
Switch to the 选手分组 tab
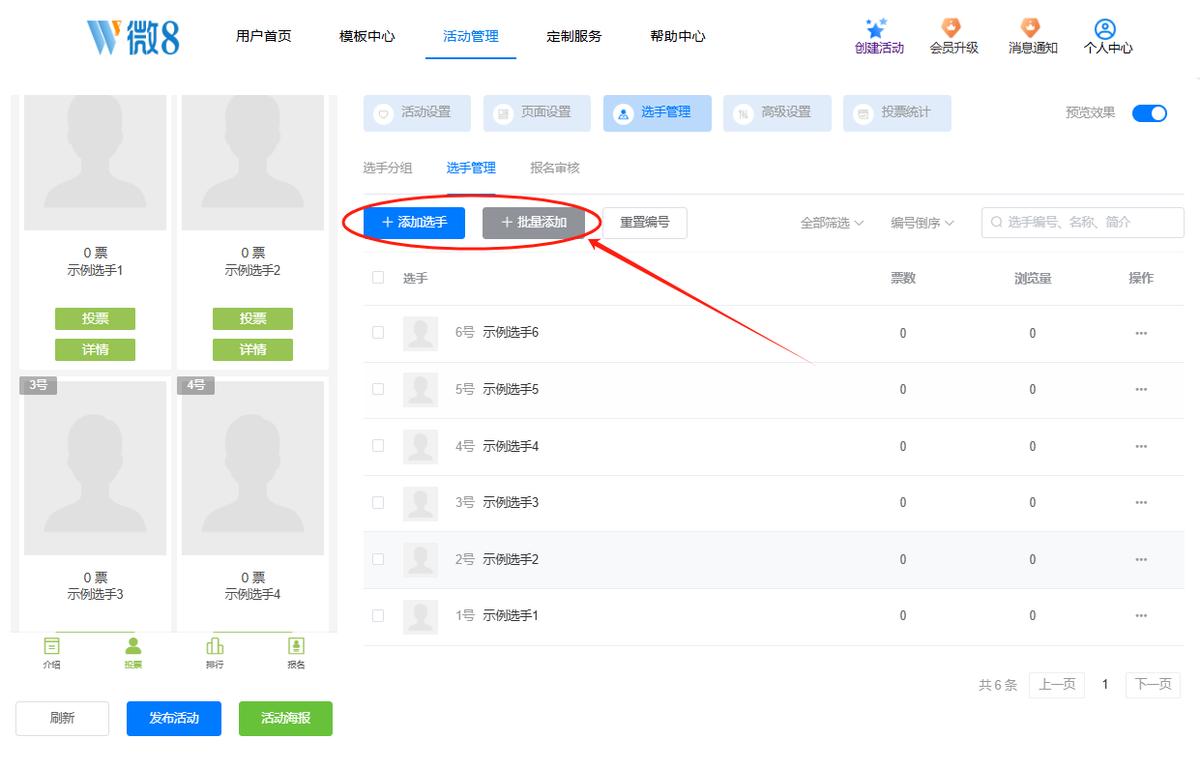(387, 168)
